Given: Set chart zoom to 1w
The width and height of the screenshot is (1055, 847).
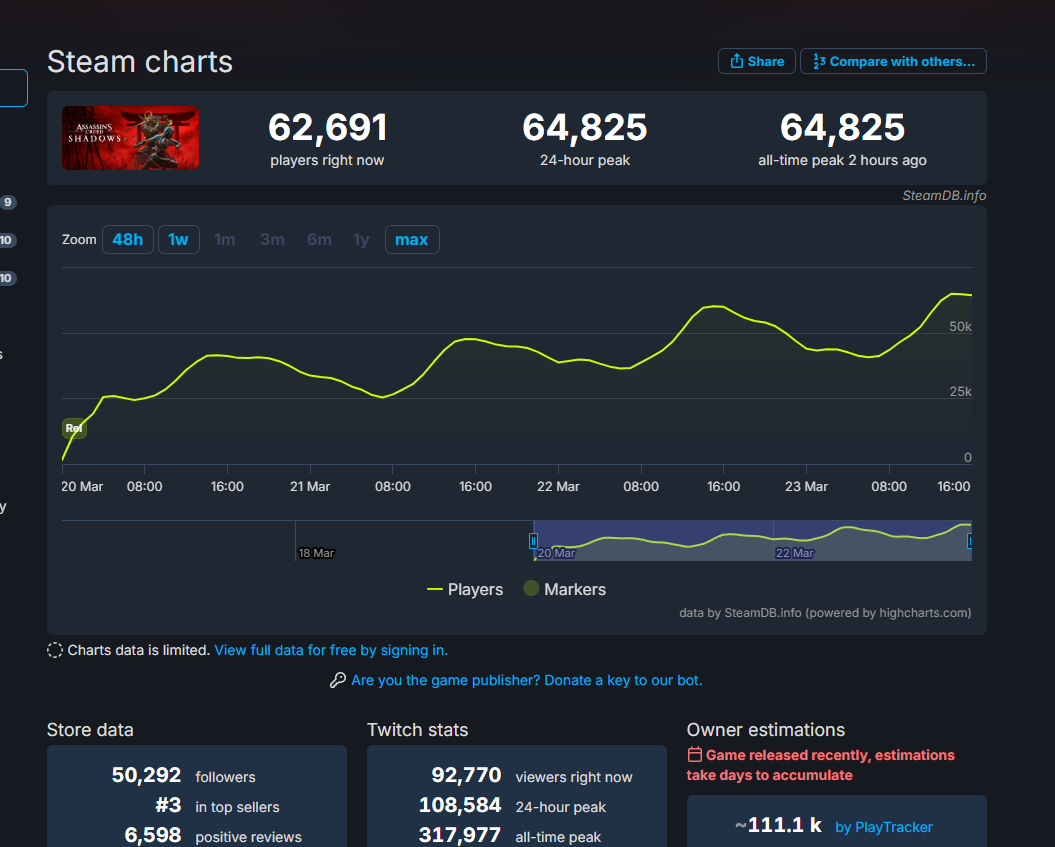Looking at the screenshot, I should [x=178, y=240].
